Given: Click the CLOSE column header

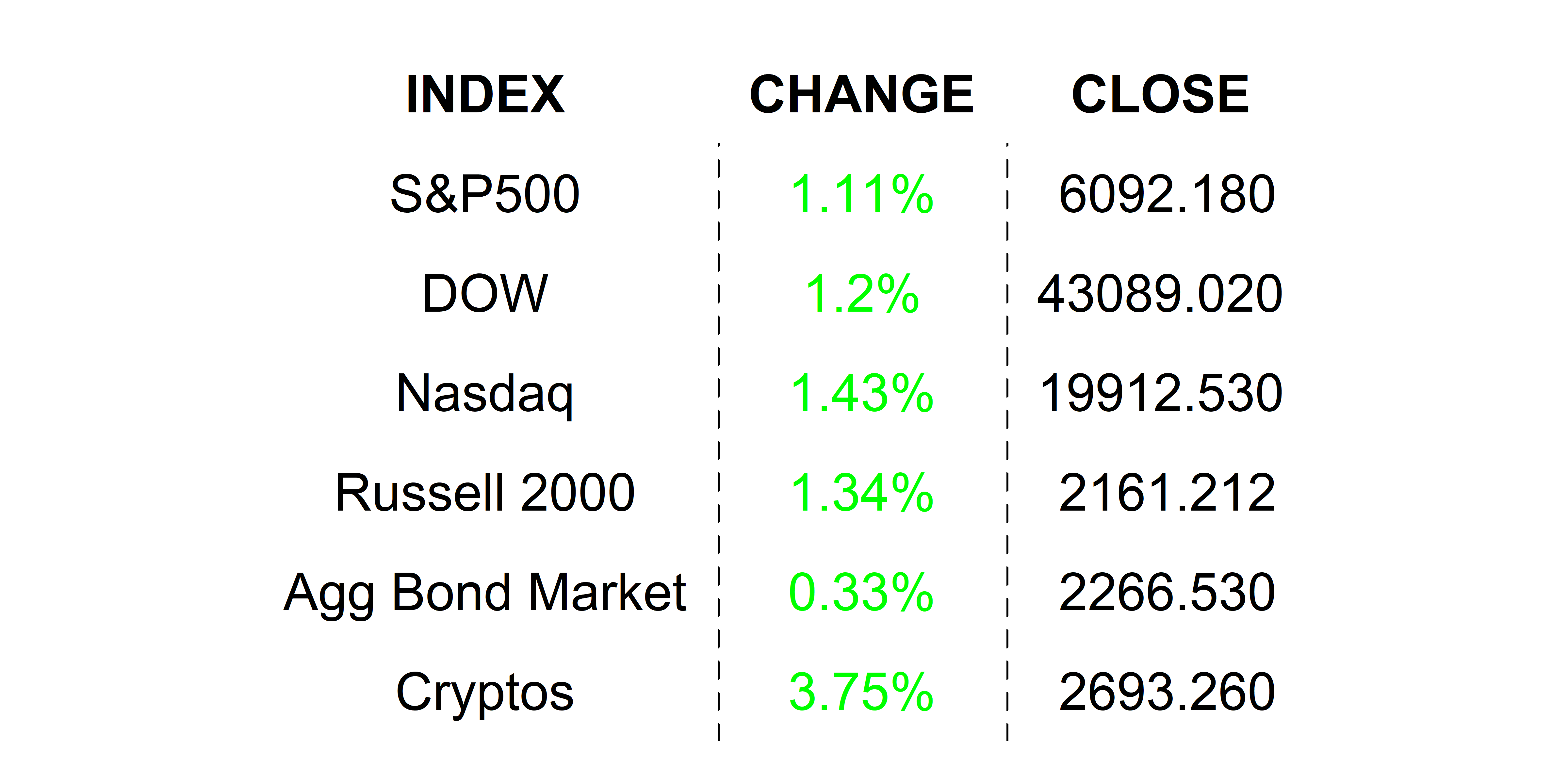Looking at the screenshot, I should (x=1160, y=94).
